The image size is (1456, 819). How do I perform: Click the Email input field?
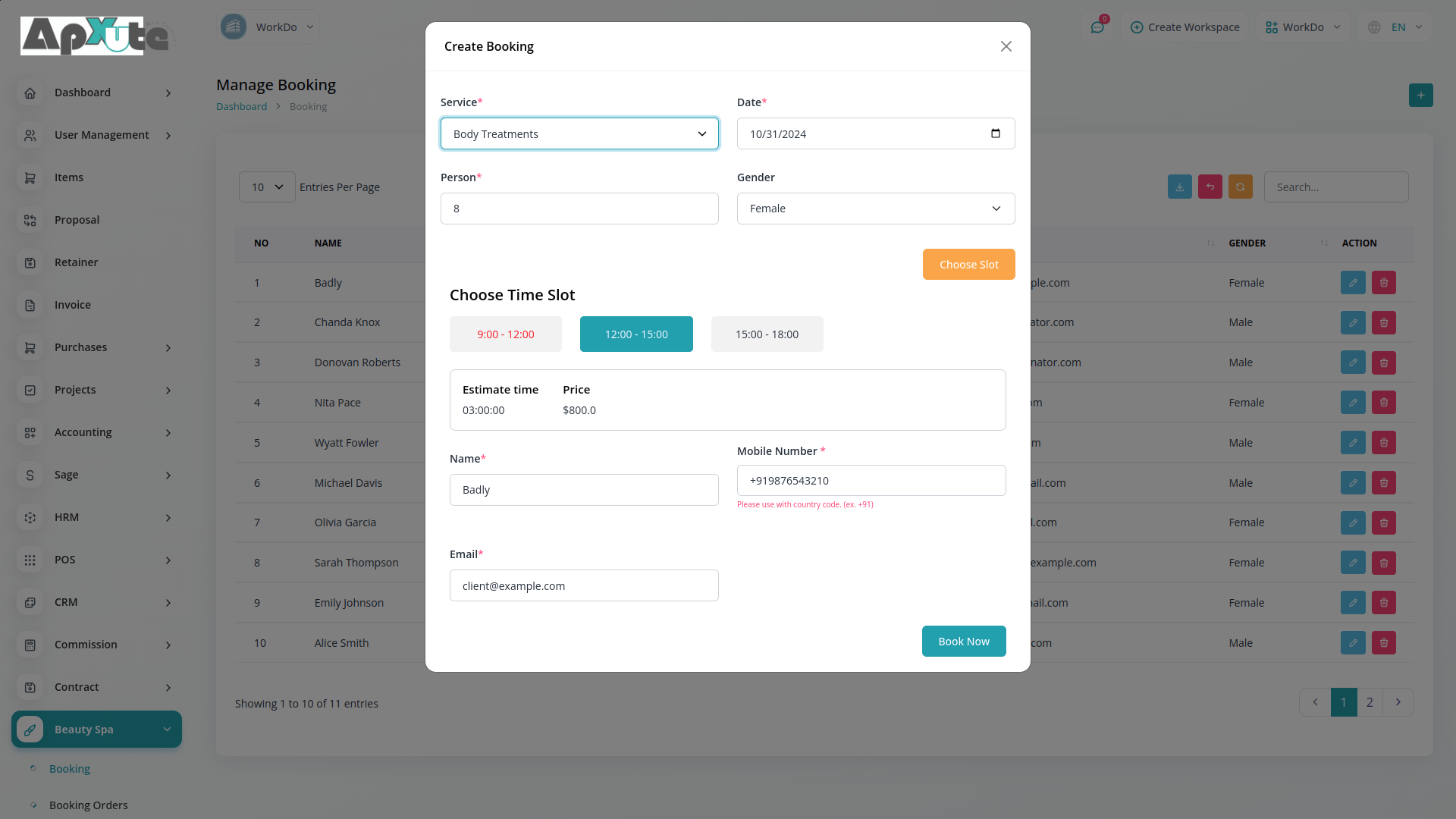[583, 586]
